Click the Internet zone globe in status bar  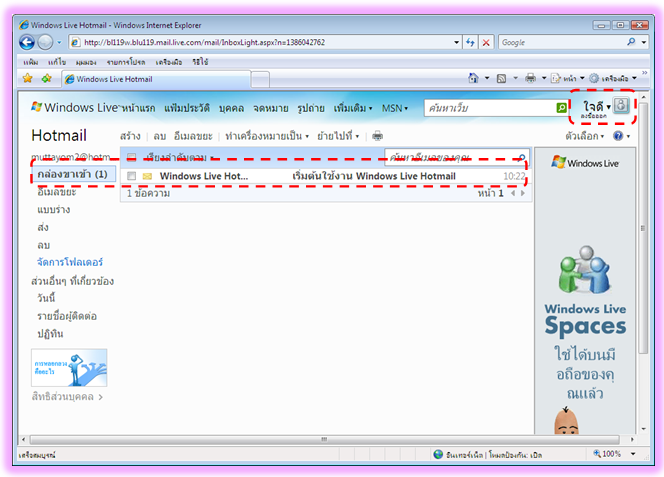pos(438,455)
